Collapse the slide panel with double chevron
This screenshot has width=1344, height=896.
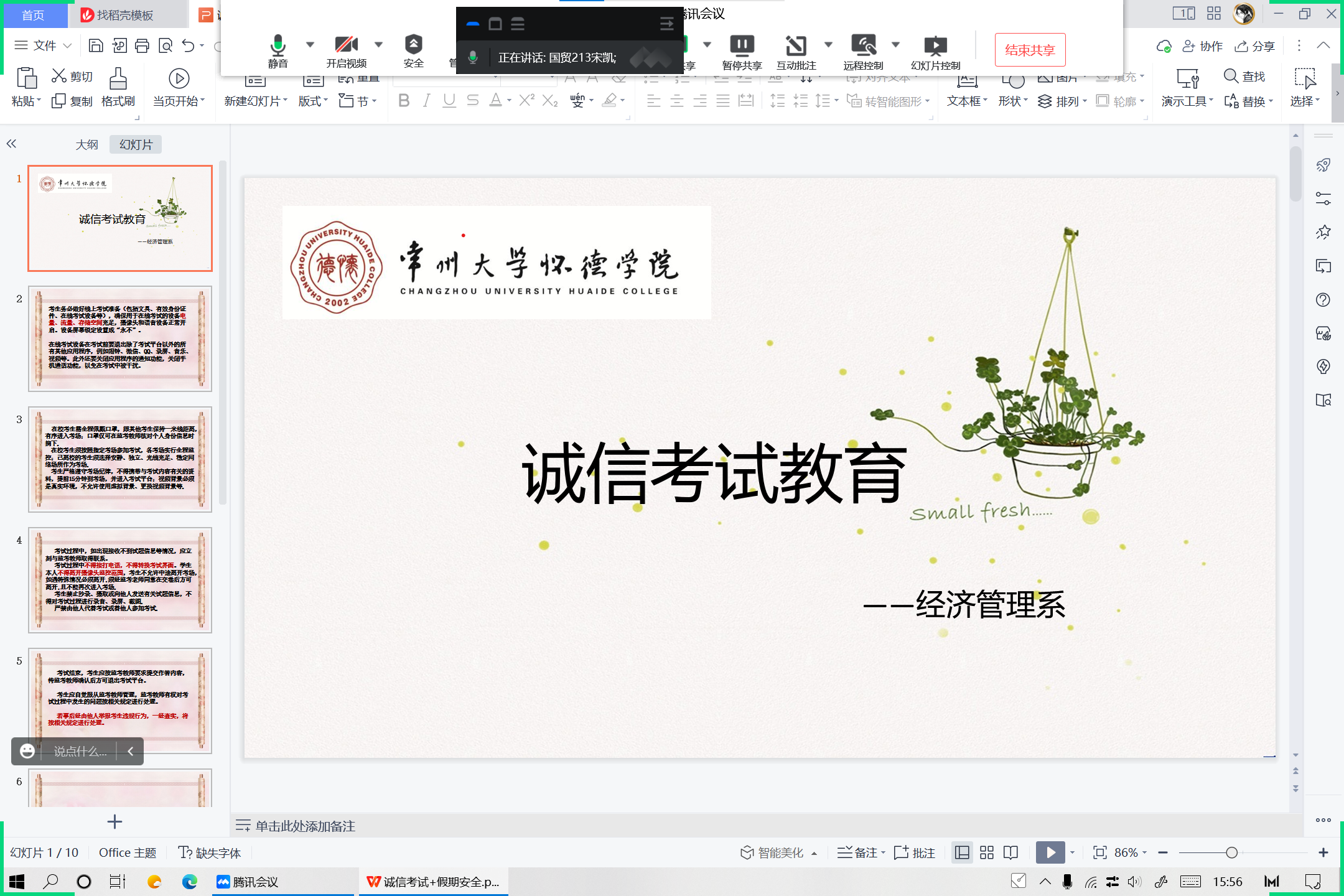[11, 144]
